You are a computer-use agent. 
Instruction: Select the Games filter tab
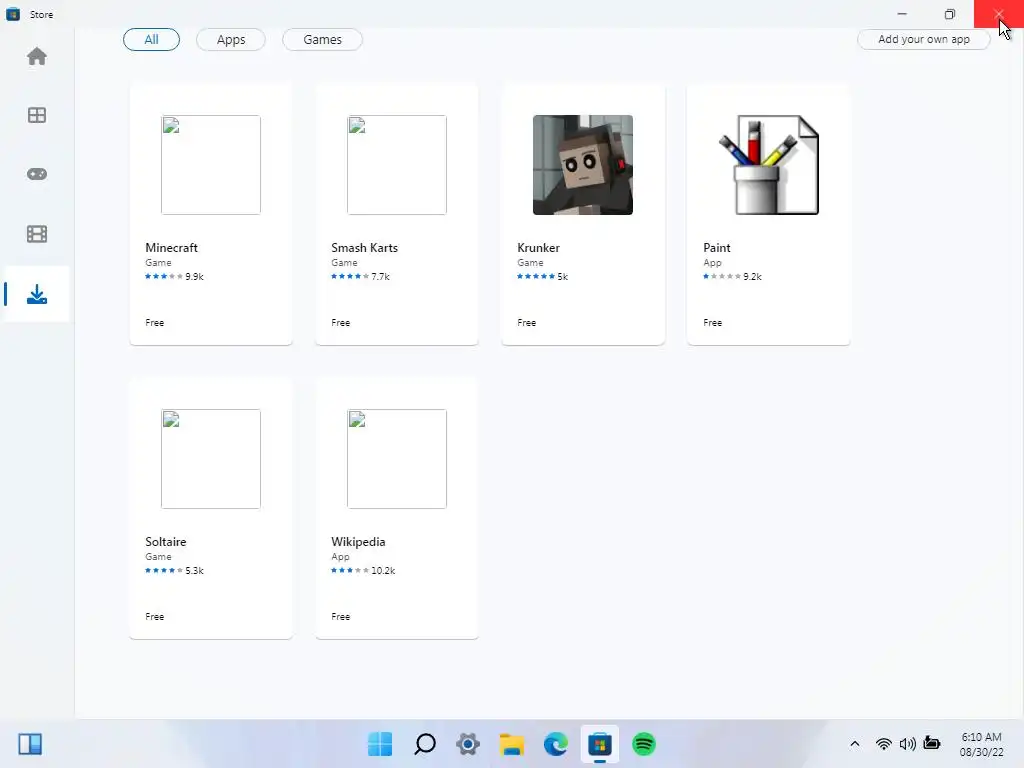pyautogui.click(x=322, y=40)
